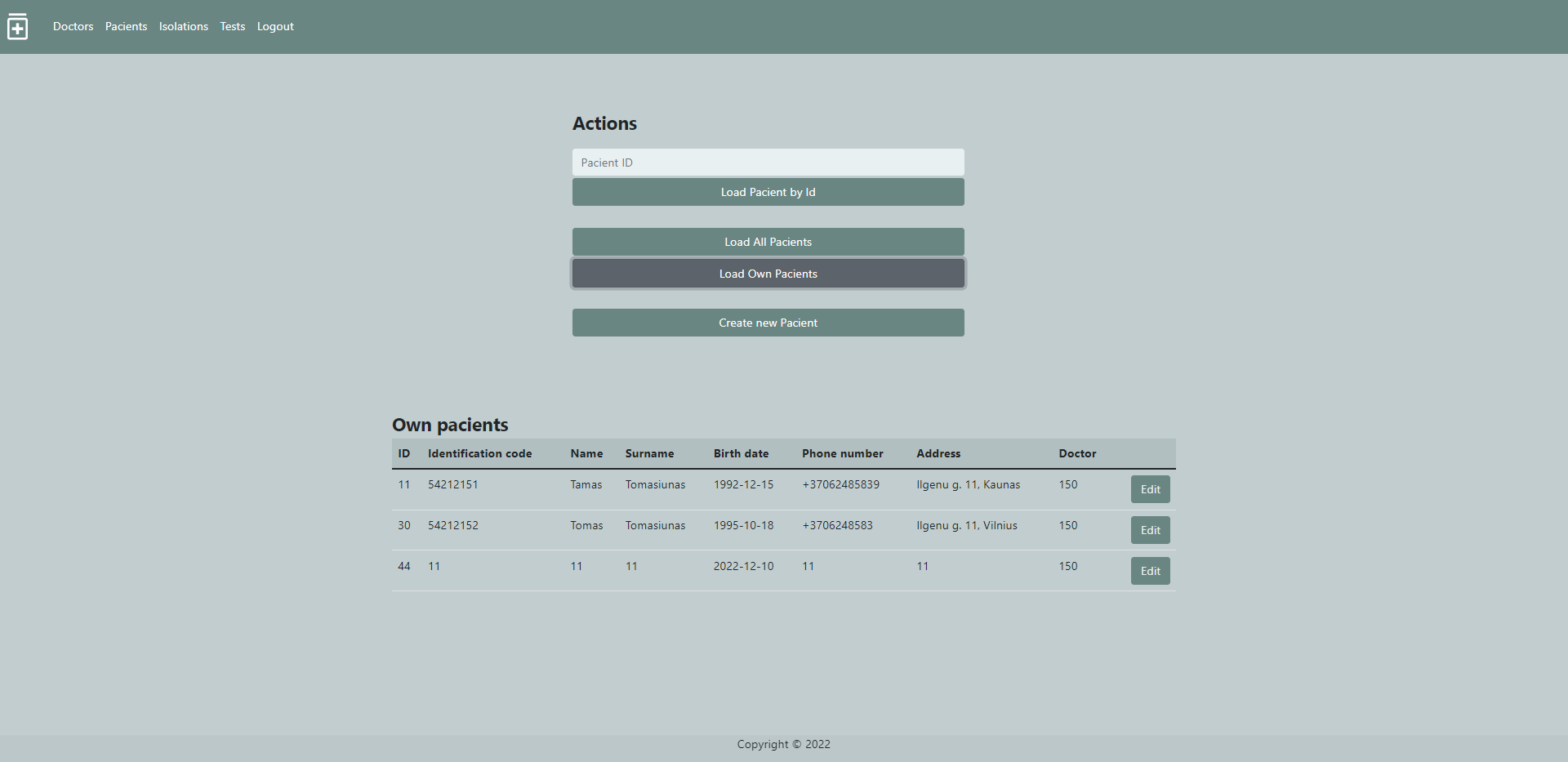
Task: Open the Pacients navigation menu item
Action: tap(126, 26)
